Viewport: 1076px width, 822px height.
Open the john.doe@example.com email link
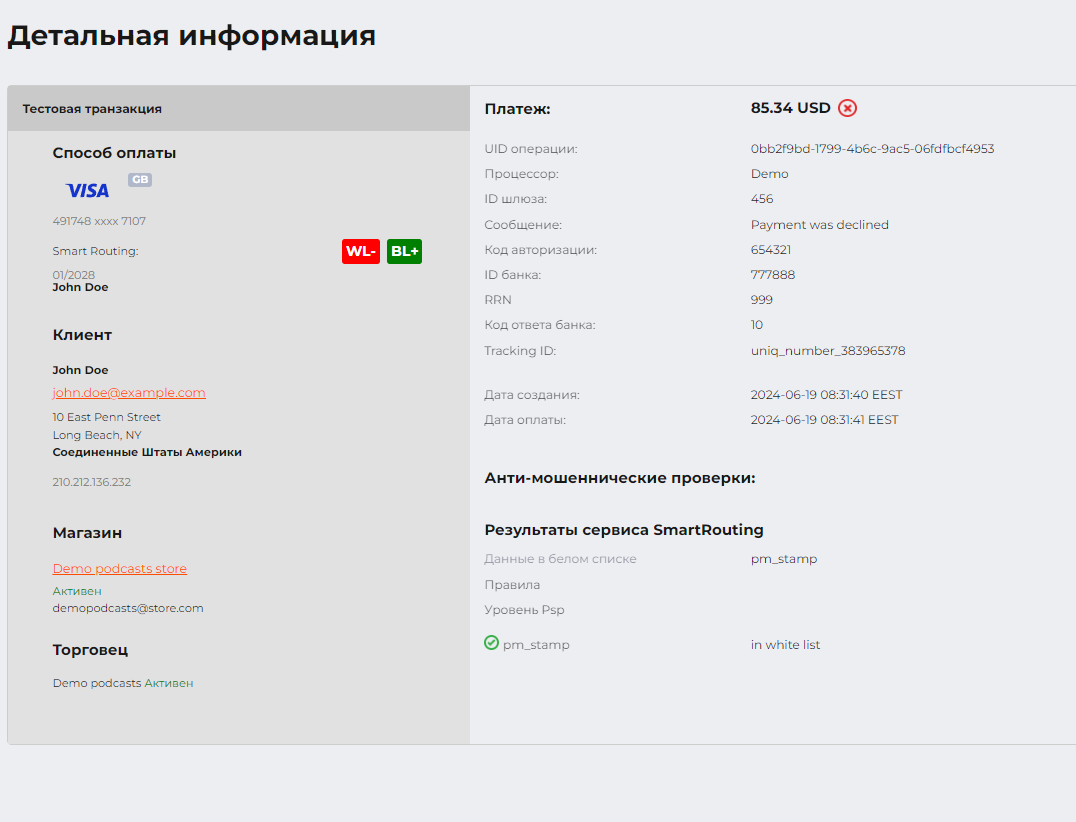tap(129, 393)
